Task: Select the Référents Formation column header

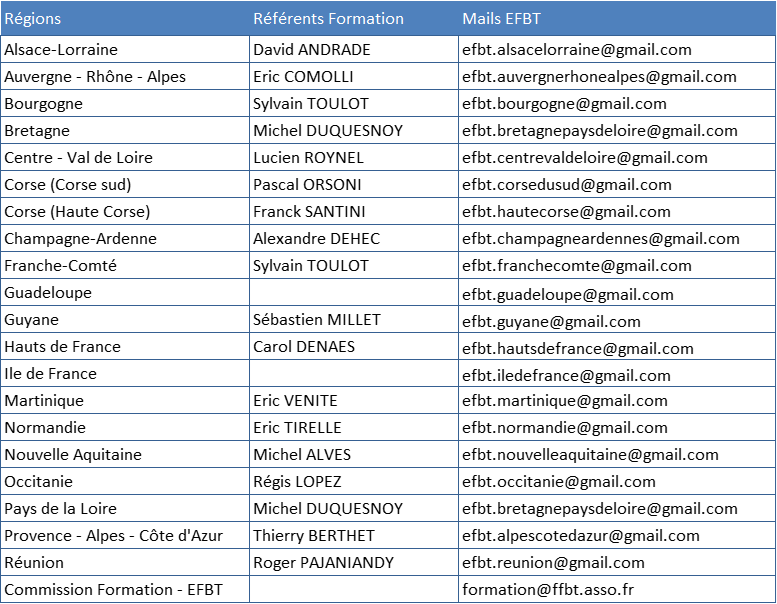Action: [x=354, y=19]
